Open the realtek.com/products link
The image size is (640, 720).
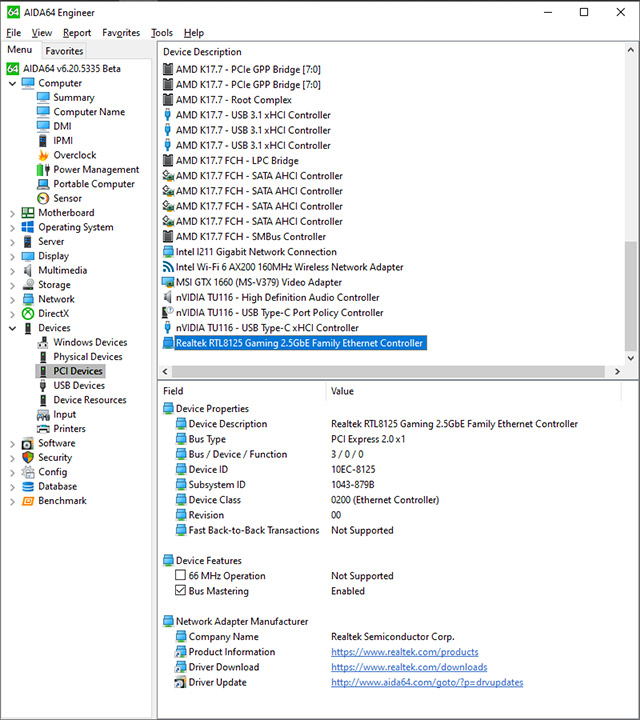click(x=404, y=652)
